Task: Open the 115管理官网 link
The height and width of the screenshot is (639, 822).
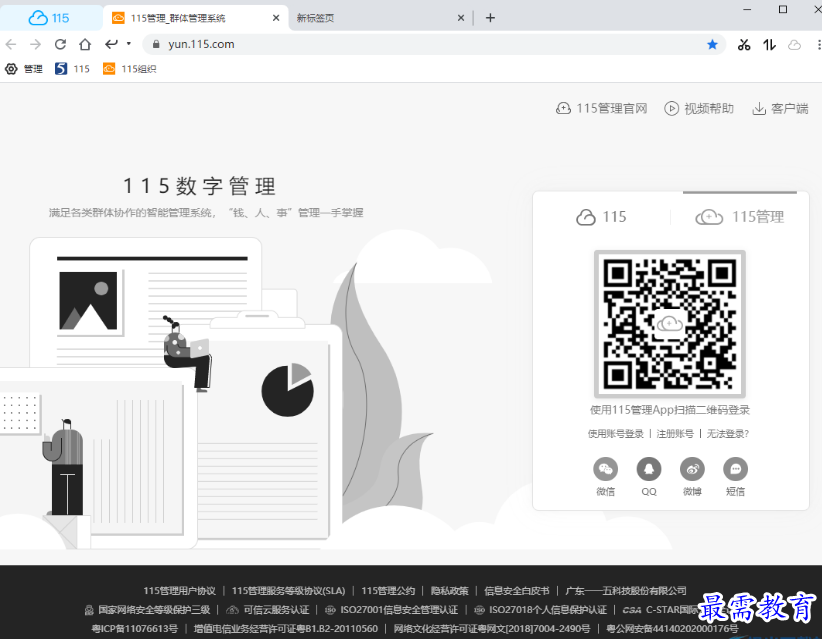Action: click(601, 109)
